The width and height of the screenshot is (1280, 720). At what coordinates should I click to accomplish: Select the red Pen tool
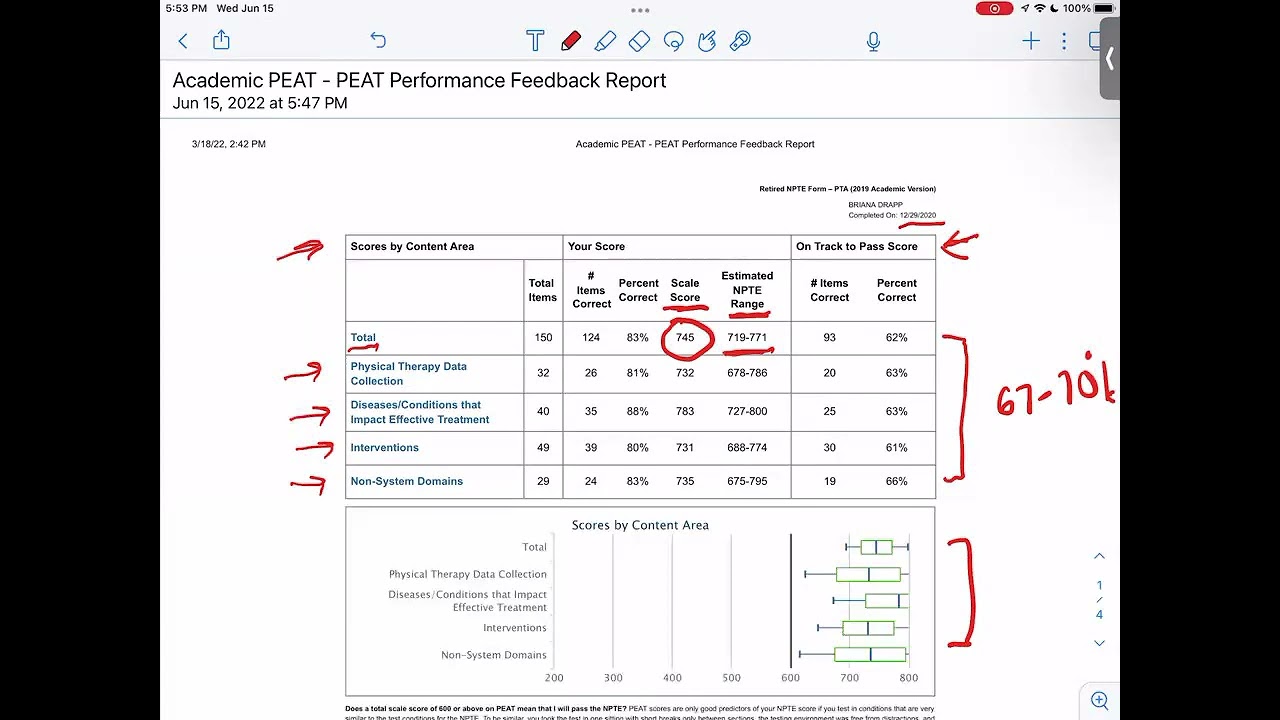[571, 41]
